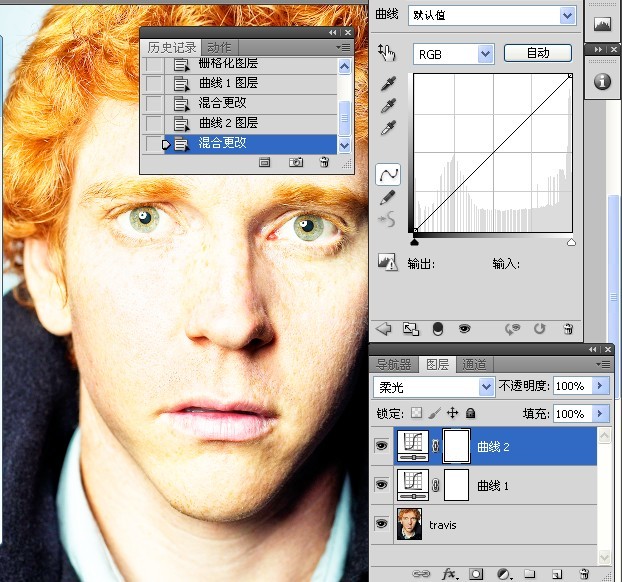The image size is (622, 582).
Task: Open layer style fx menu
Action: pos(449,573)
